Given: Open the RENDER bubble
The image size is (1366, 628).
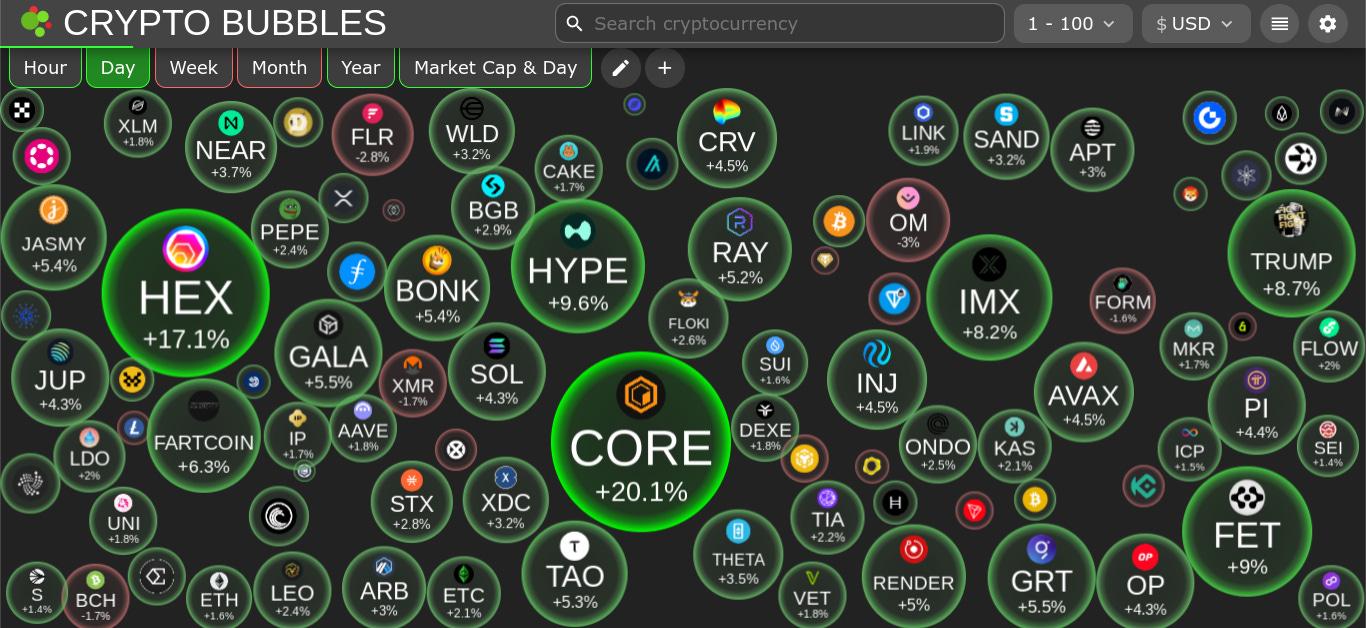Looking at the screenshot, I should 914,576.
